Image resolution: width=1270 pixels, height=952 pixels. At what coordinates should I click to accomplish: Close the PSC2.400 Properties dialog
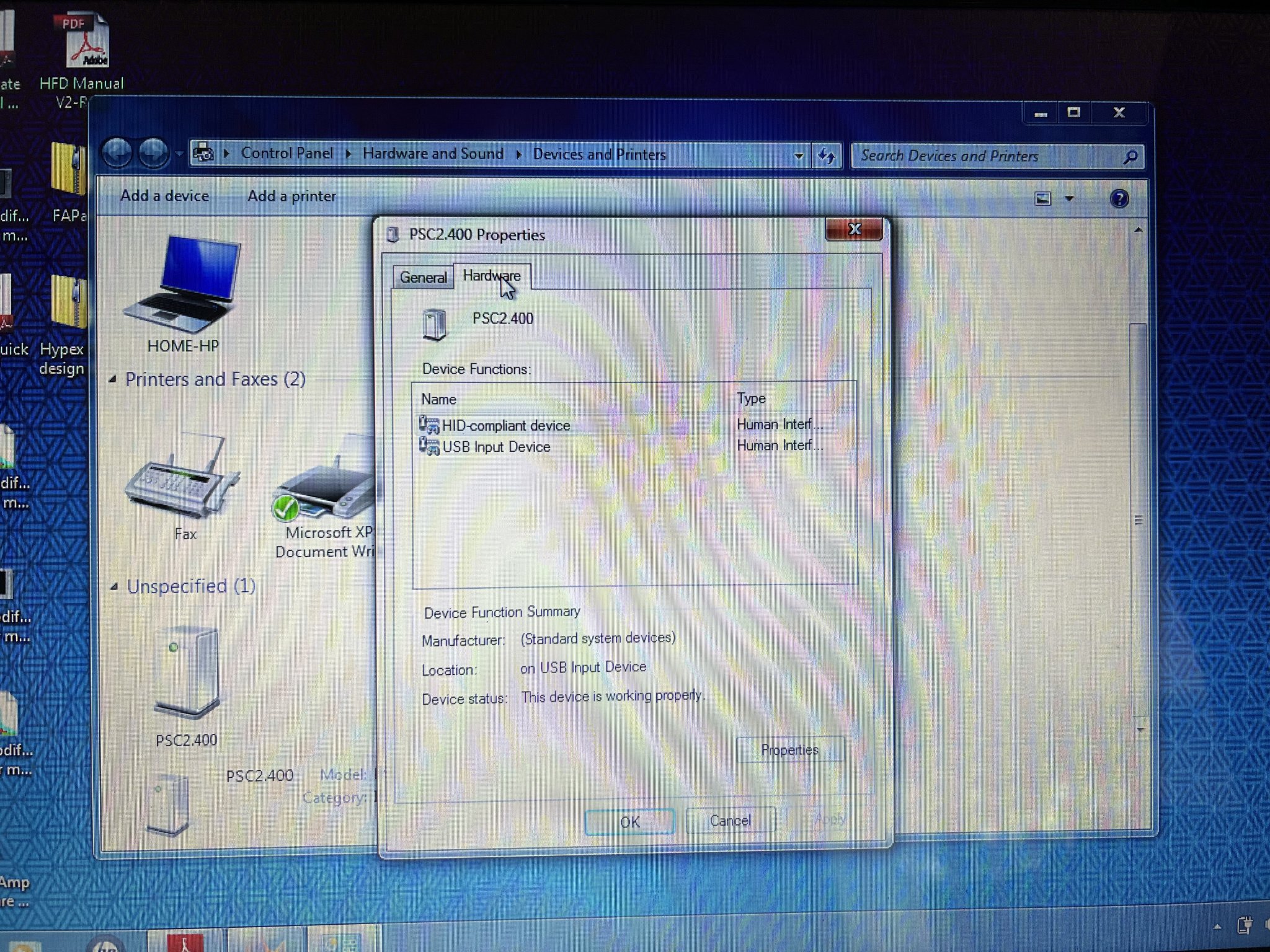[x=854, y=229]
